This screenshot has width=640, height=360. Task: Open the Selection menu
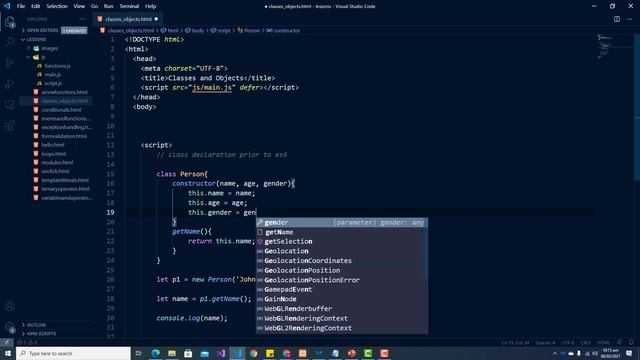pos(57,6)
